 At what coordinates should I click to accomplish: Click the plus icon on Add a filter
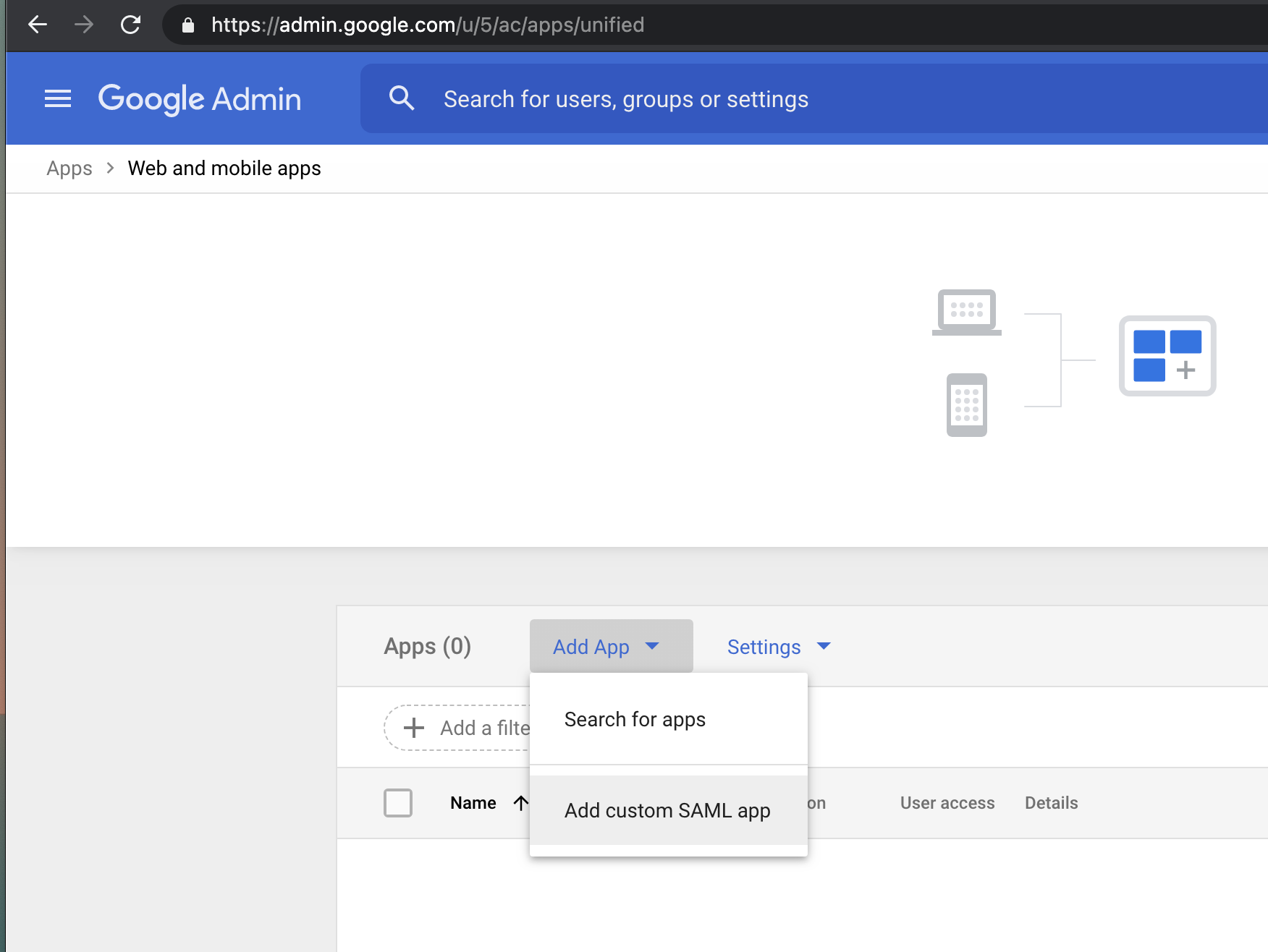(x=413, y=727)
